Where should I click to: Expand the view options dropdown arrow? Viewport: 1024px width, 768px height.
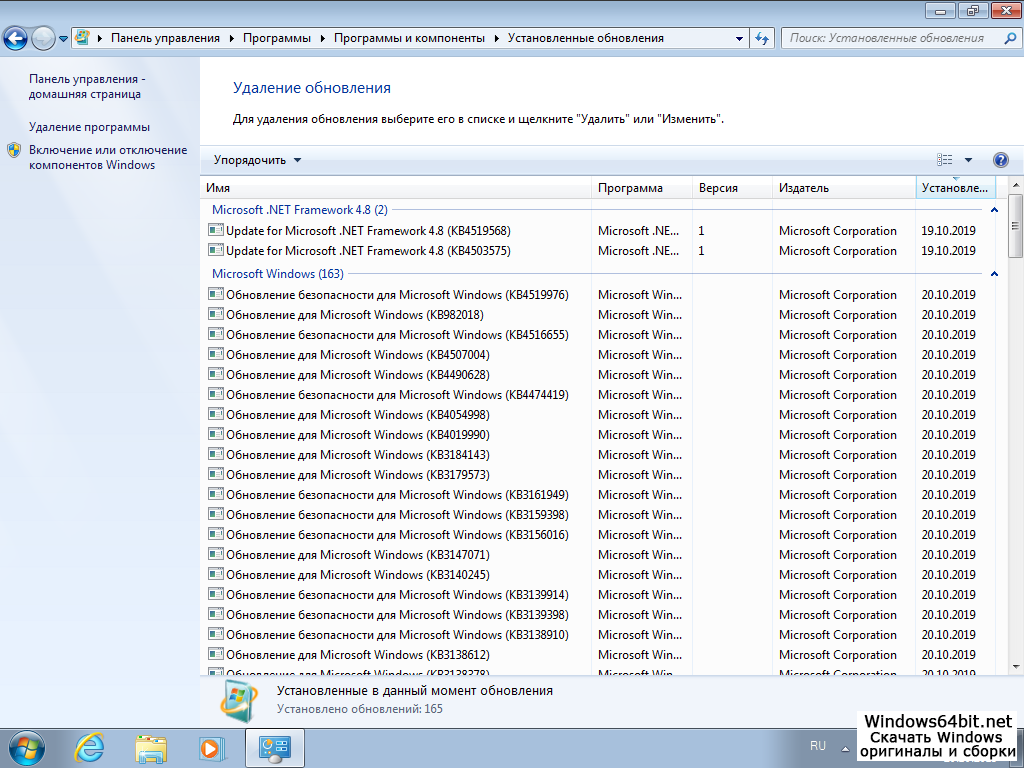coord(968,160)
